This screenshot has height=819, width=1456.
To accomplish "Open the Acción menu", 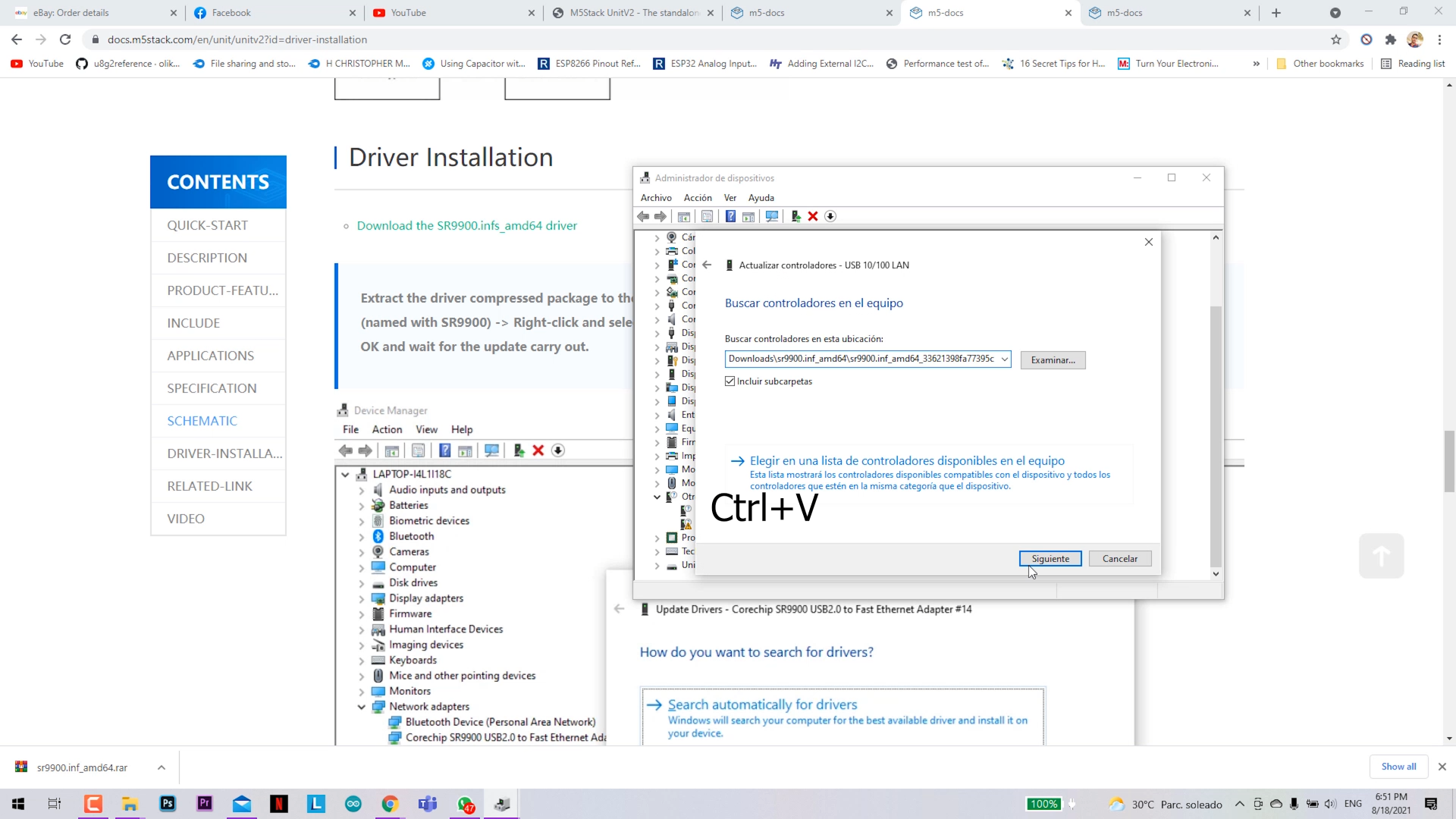I will [697, 198].
